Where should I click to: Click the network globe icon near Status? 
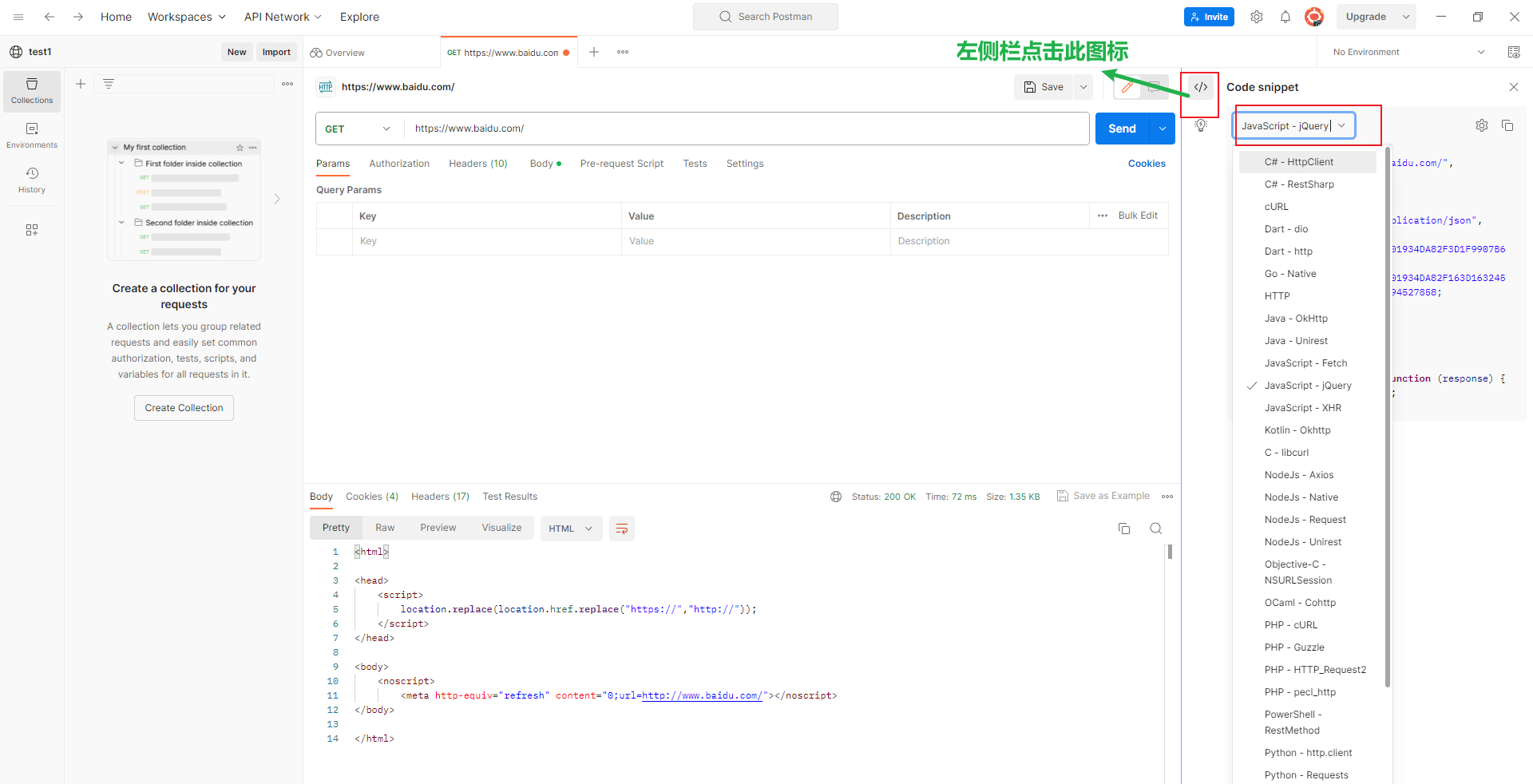coord(836,497)
